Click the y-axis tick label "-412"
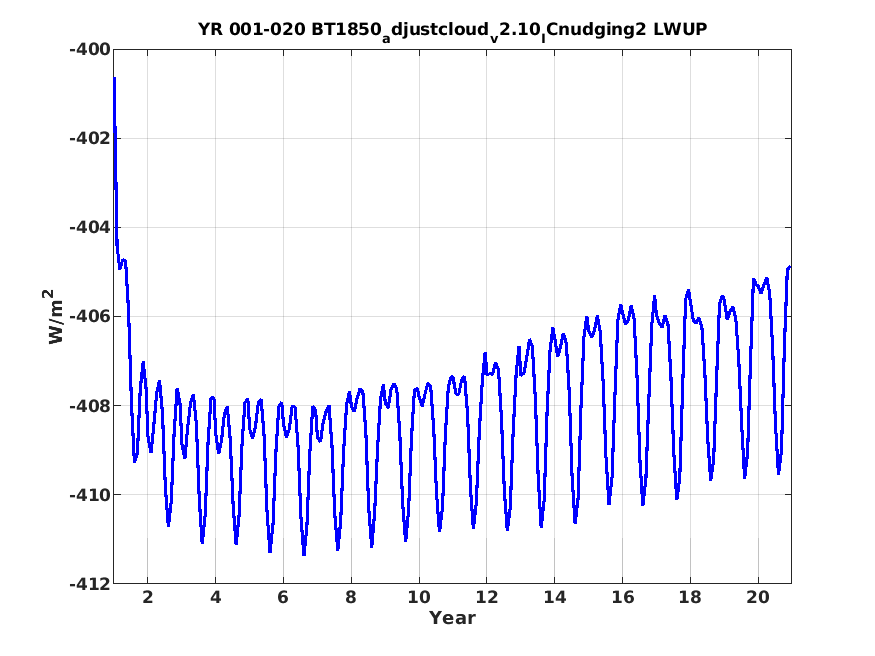This screenshot has height=656, width=875. click(x=90, y=583)
